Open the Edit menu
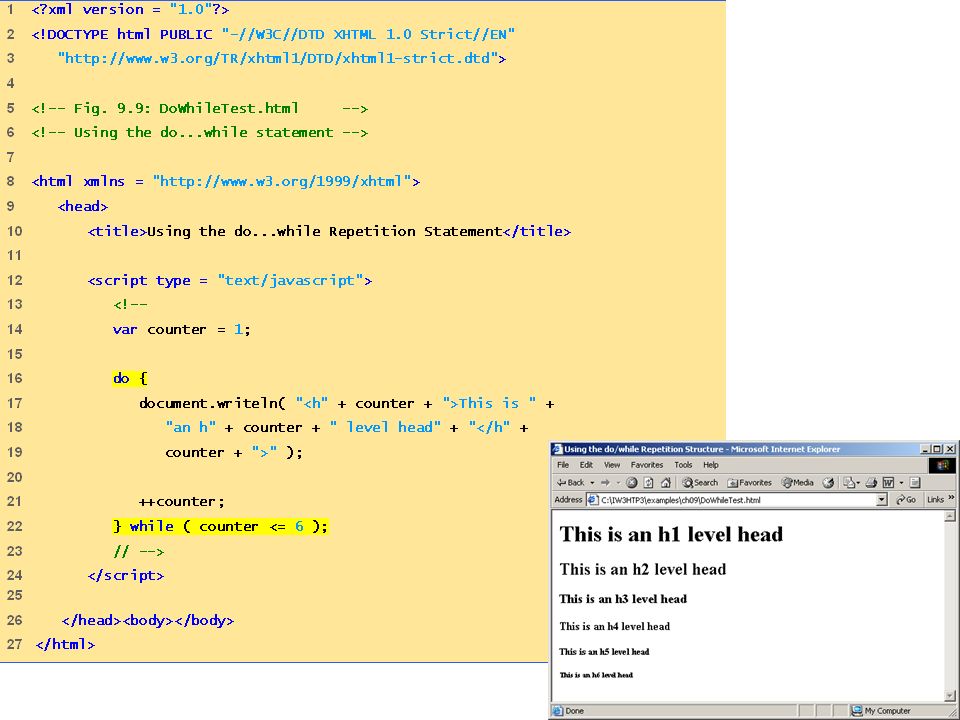Screen dimensions: 960x720 586,465
